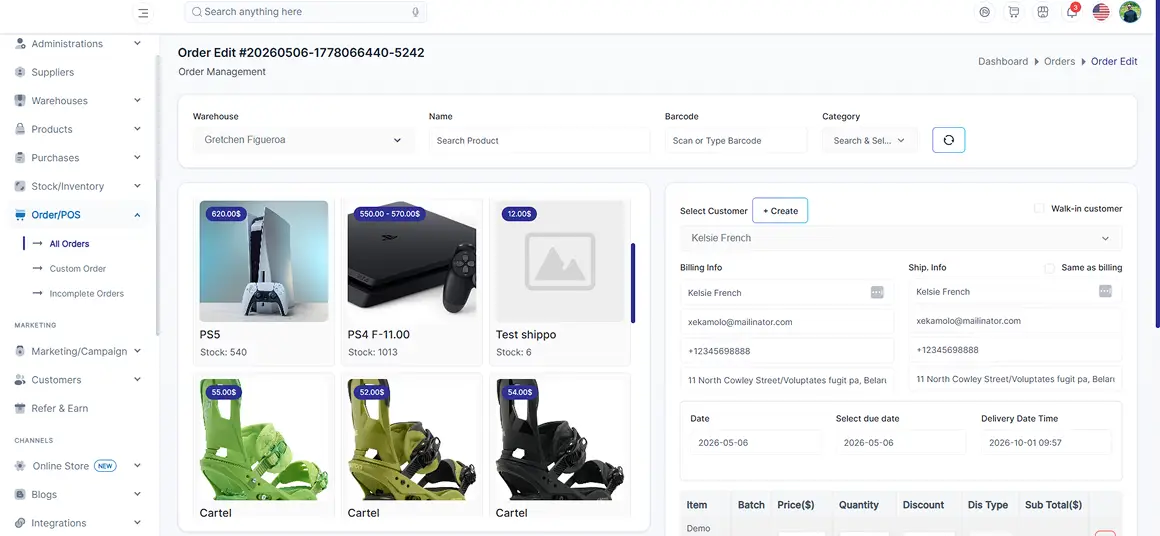Click the Order/POS cart sidebar icon

(21, 215)
